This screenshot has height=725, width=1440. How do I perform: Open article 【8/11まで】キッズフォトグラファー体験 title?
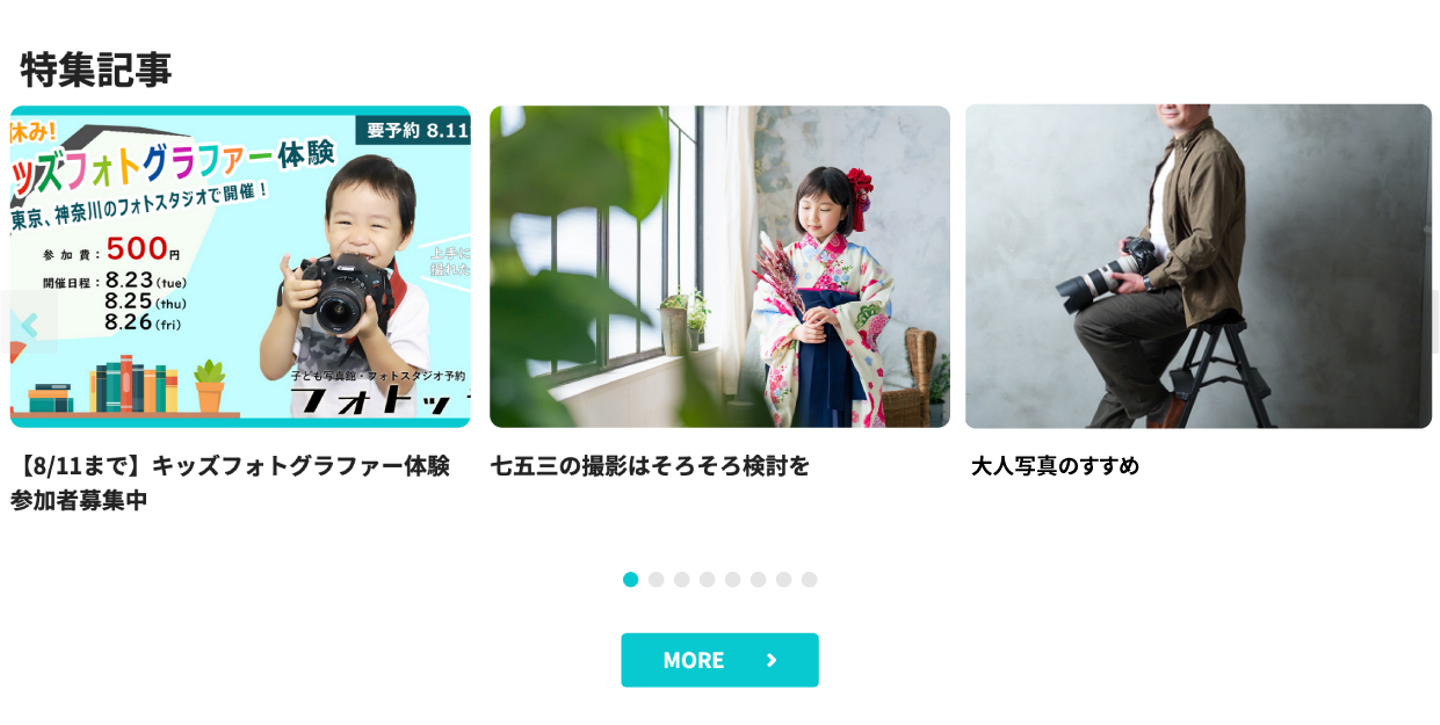click(x=230, y=482)
